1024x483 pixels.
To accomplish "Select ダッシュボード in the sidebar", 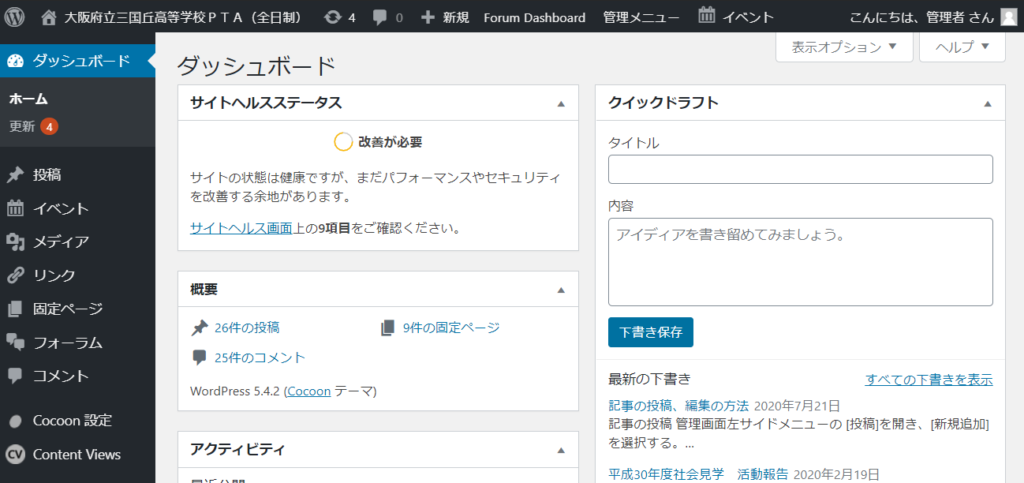I will [77, 61].
